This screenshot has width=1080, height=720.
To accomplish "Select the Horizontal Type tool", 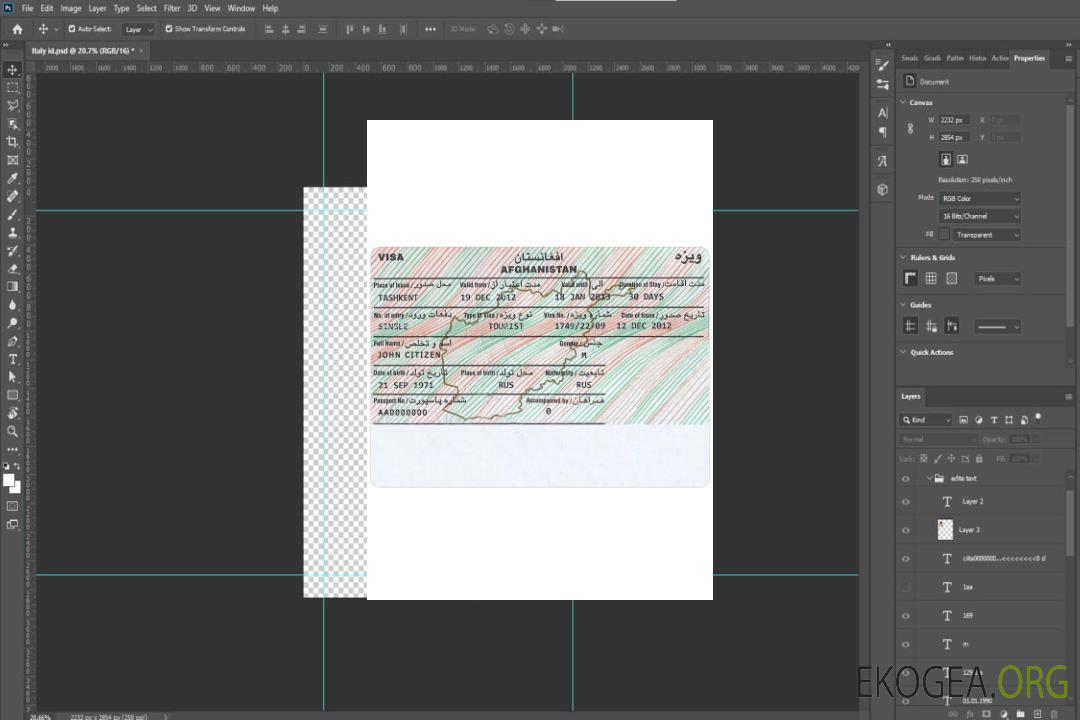I will pos(13,359).
